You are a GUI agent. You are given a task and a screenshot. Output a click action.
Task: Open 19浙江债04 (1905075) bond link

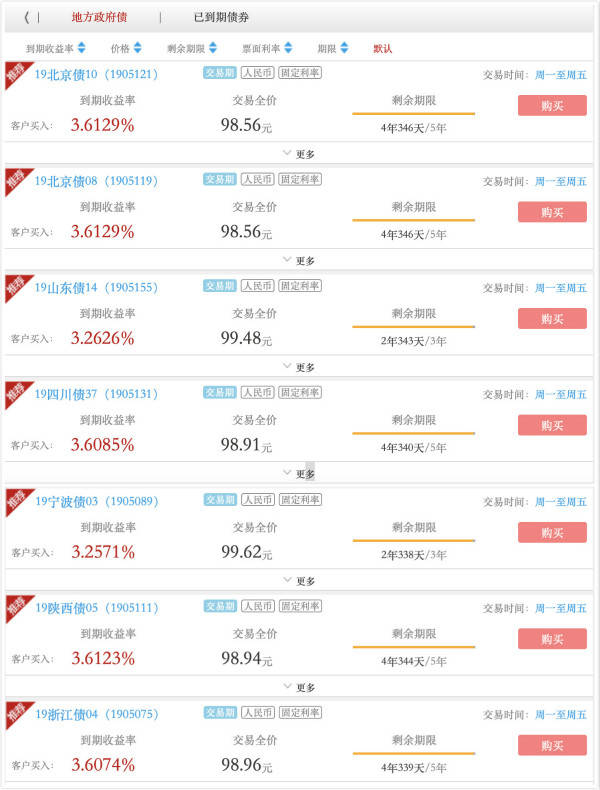click(96, 714)
